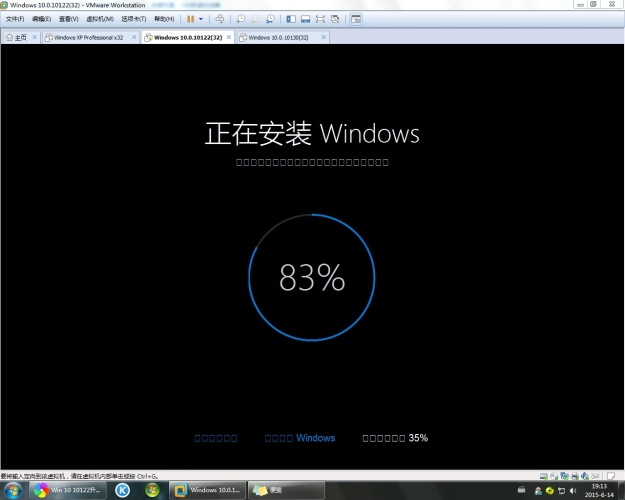
Task: Click the CD/DVD device status icon
Action: pos(554,476)
